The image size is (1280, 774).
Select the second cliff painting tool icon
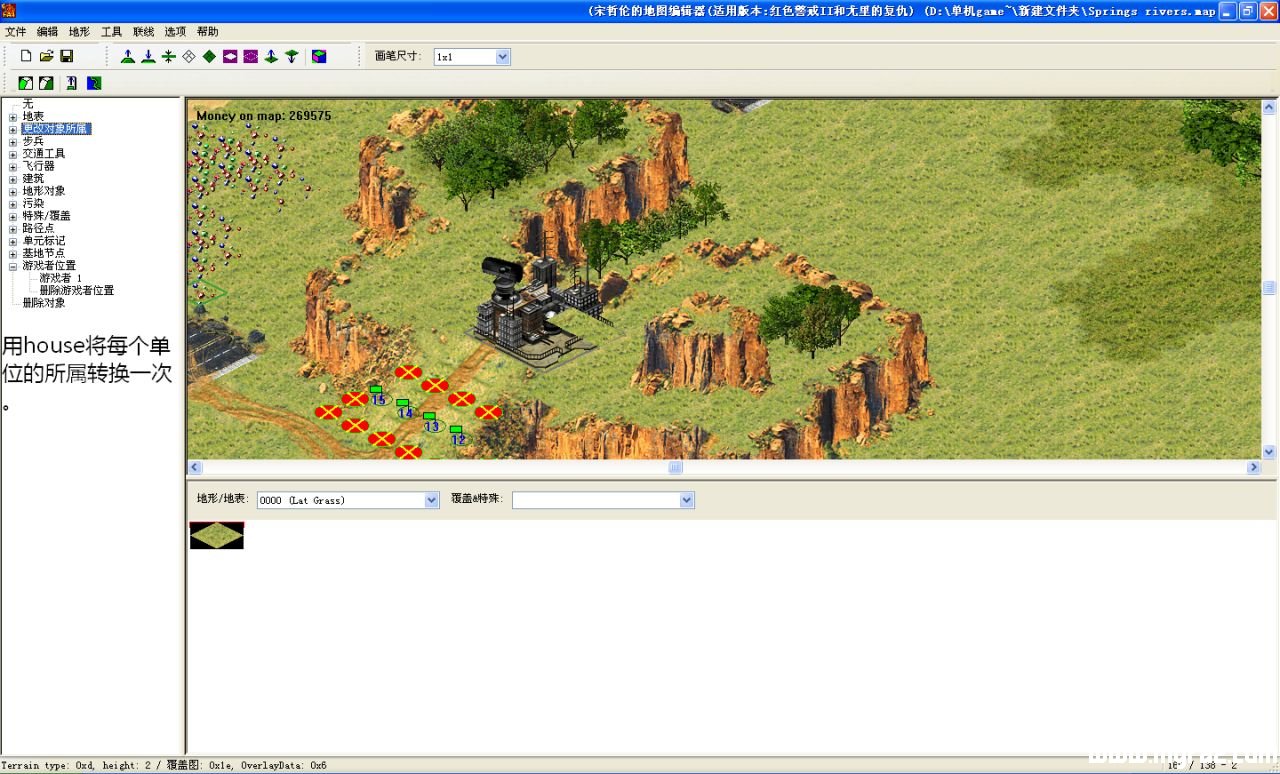(x=46, y=83)
